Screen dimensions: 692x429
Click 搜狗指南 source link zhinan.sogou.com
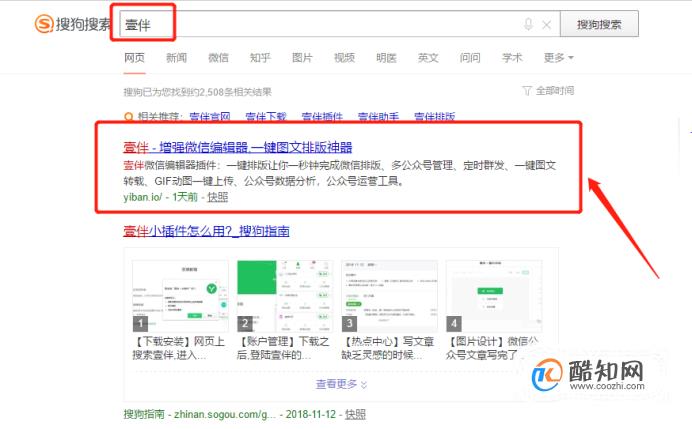[199, 414]
